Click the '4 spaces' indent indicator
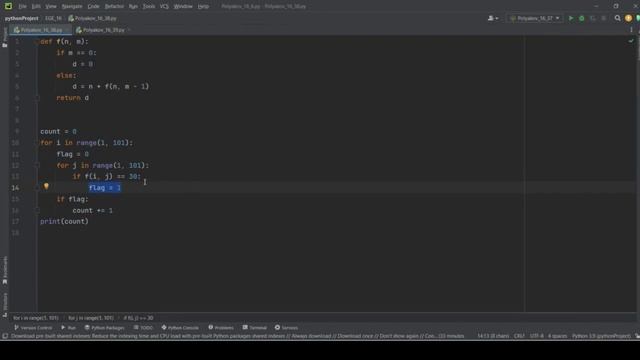640x360 pixels. tap(558, 336)
